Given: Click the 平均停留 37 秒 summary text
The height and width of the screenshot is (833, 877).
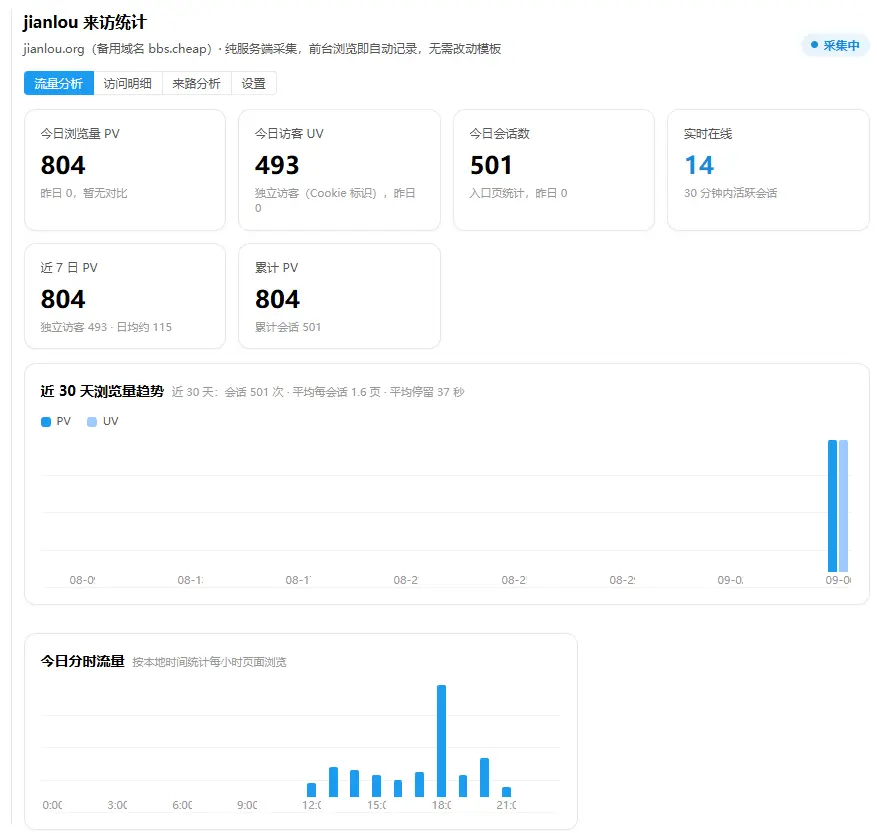Looking at the screenshot, I should (x=427, y=392).
